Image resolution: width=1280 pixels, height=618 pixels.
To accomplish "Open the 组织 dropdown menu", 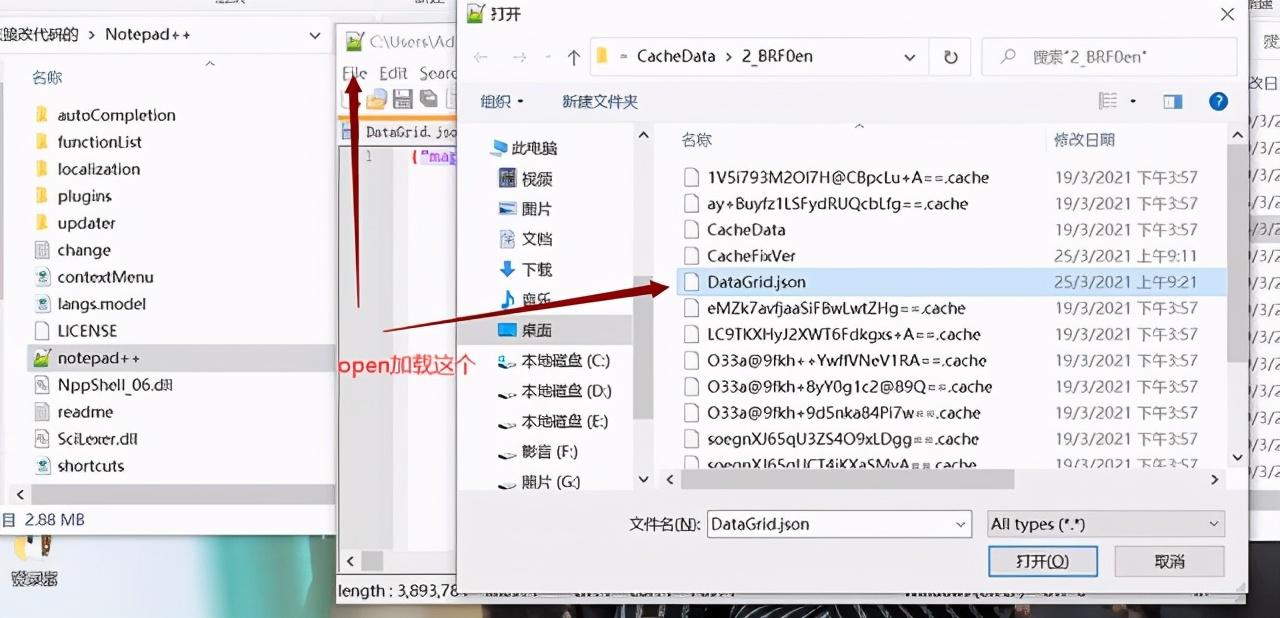I will click(x=502, y=102).
